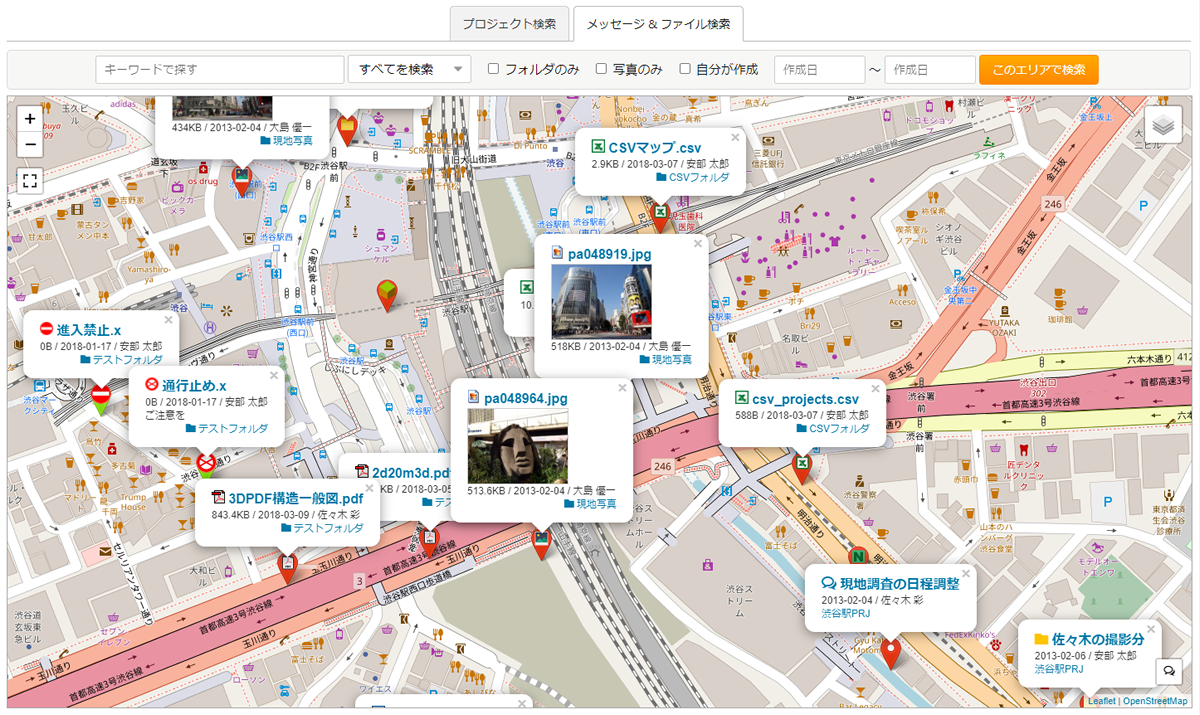
Task: Enable the フォルダのみ checkbox
Action: coord(493,69)
